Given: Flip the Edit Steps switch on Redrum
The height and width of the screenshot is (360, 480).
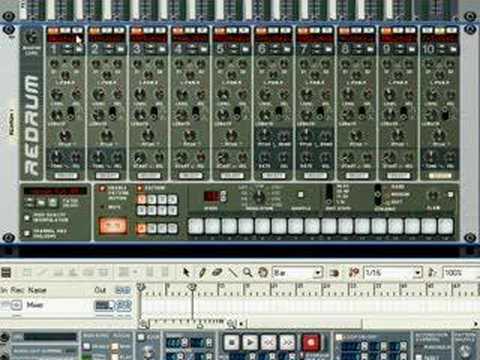Looking at the screenshot, I should tap(329, 194).
